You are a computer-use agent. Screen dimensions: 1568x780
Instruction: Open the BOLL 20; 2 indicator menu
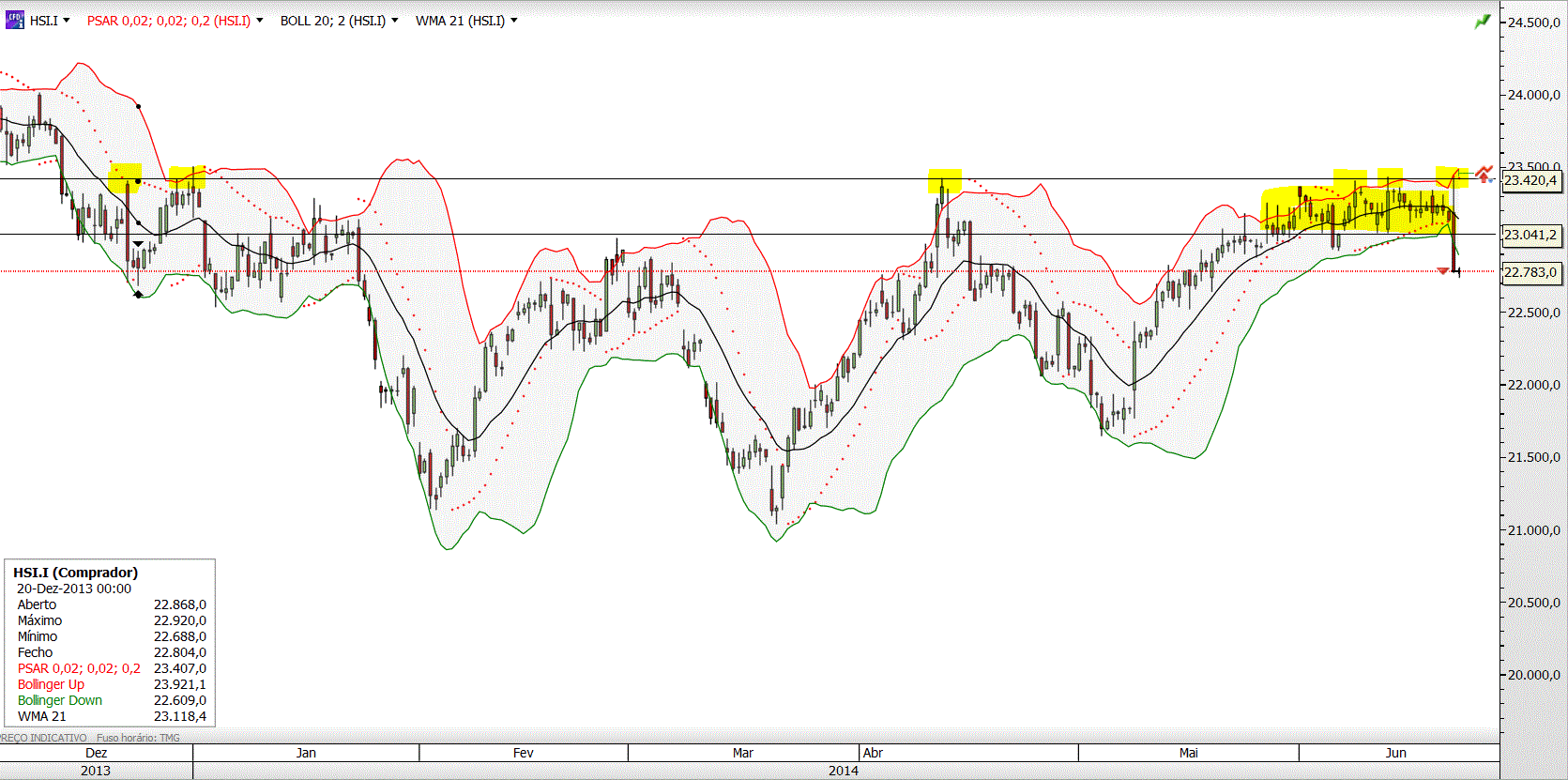339,21
